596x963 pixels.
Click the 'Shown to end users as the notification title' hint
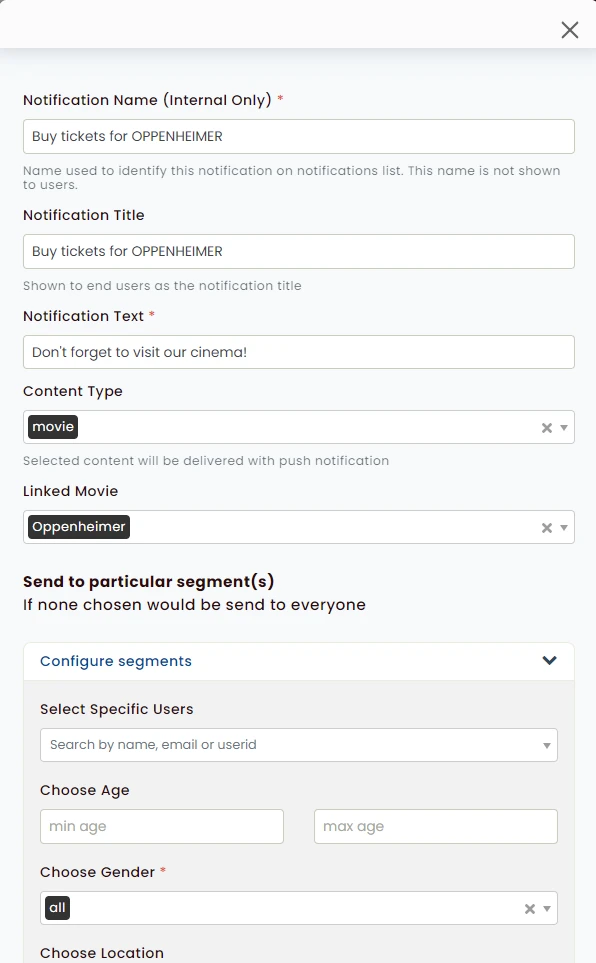point(162,286)
